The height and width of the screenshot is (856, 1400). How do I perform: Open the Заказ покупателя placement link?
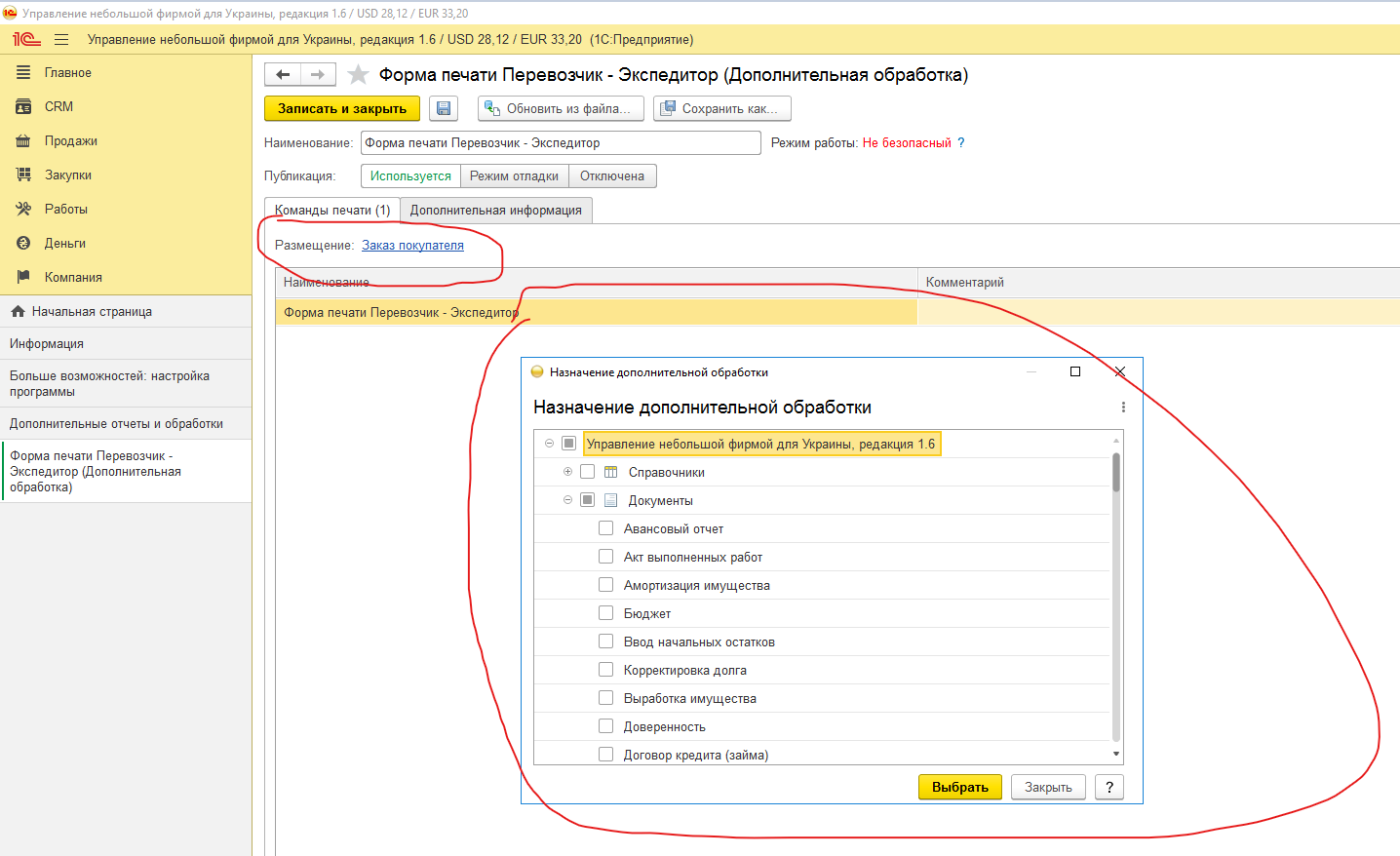(x=412, y=245)
